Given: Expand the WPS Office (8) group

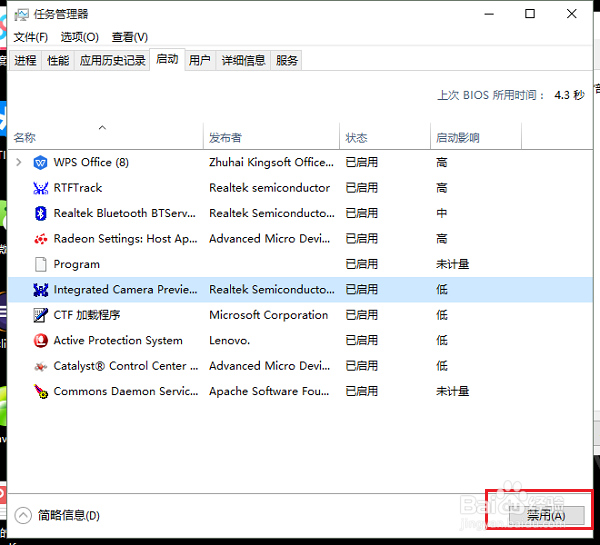Looking at the screenshot, I should 18,162.
